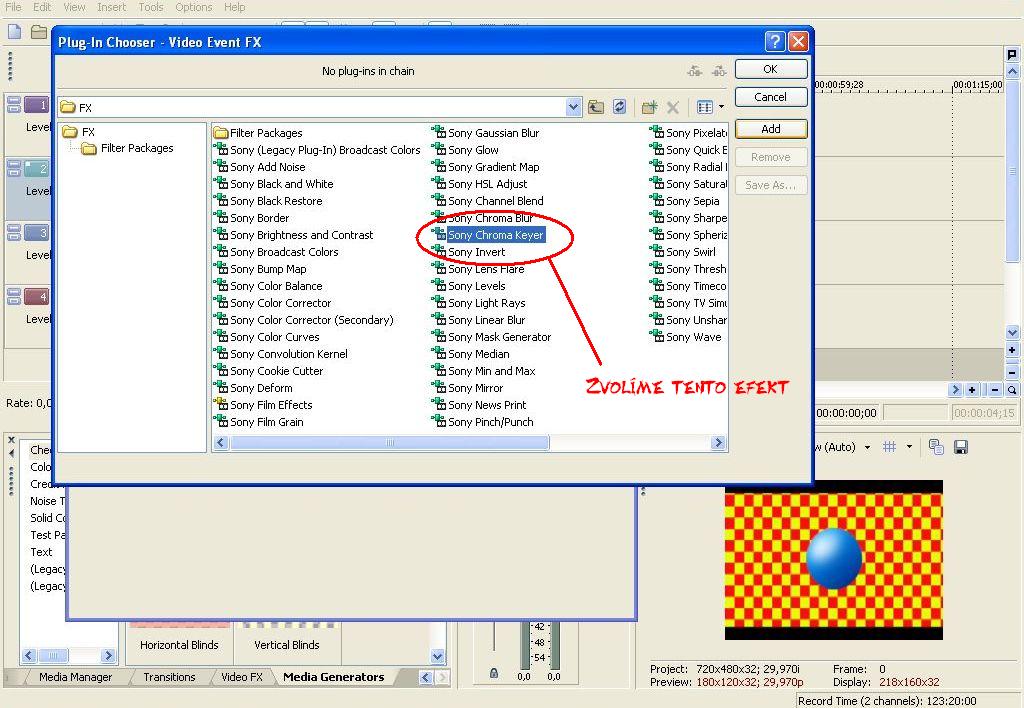This screenshot has width=1024, height=708.
Task: Open the Tools menu
Action: [x=151, y=7]
